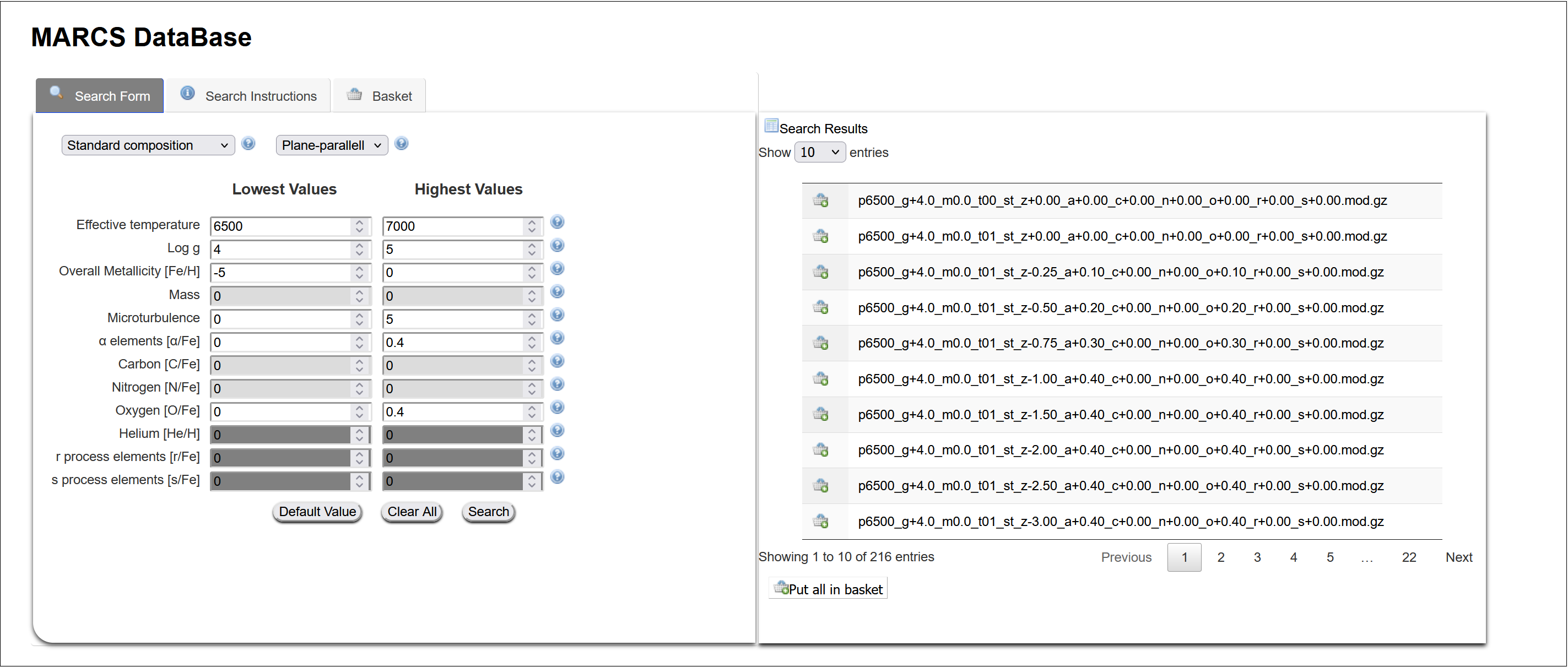Select filename with z-3.00_a+0.40 text
Viewport: 1568px width, 667px height.
(x=1121, y=521)
